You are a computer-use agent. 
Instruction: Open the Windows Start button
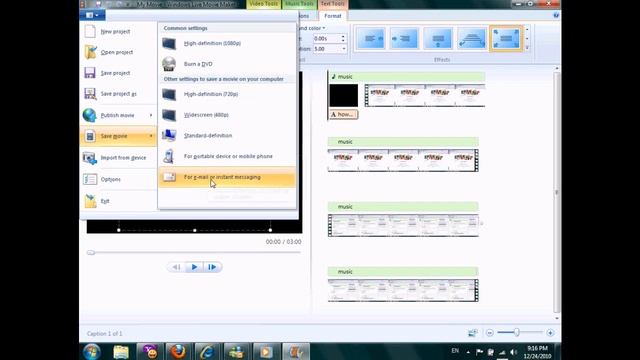[91, 351]
